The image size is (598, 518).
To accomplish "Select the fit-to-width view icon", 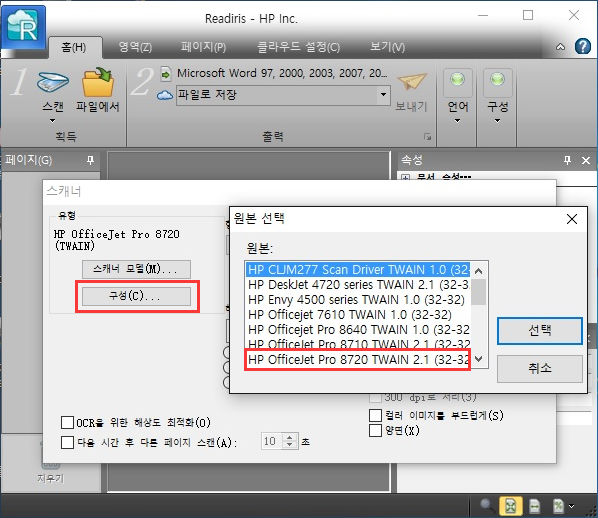I will (x=534, y=506).
